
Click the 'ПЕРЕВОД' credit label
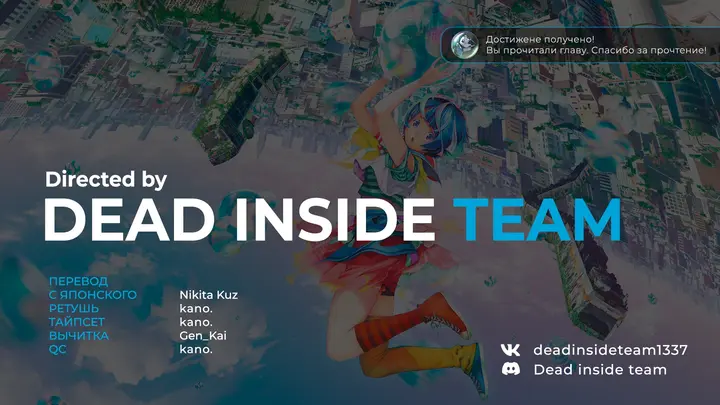coord(79,281)
